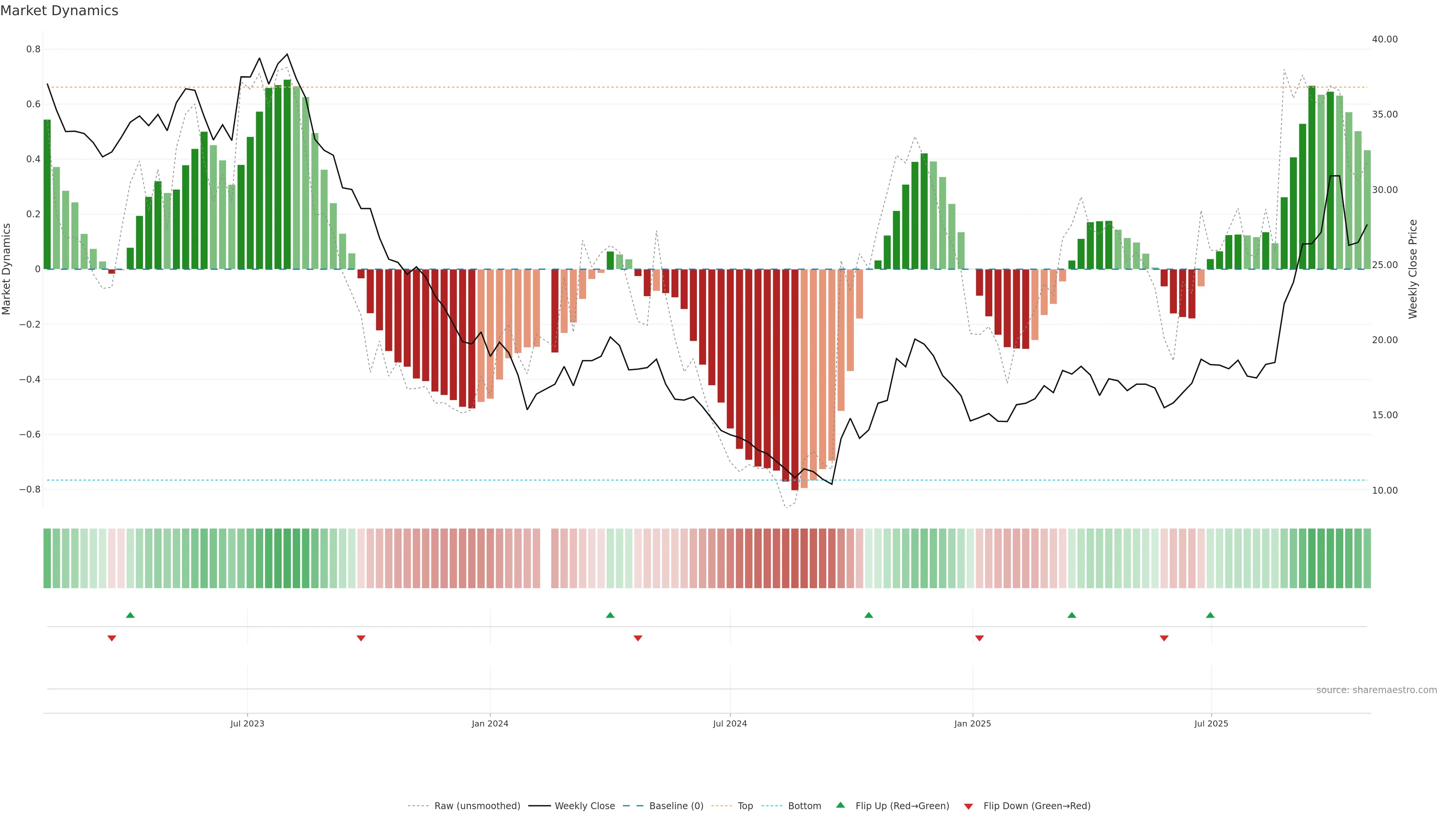Toggle the Flip Down (Green→Red) legend entry

(x=1037, y=806)
